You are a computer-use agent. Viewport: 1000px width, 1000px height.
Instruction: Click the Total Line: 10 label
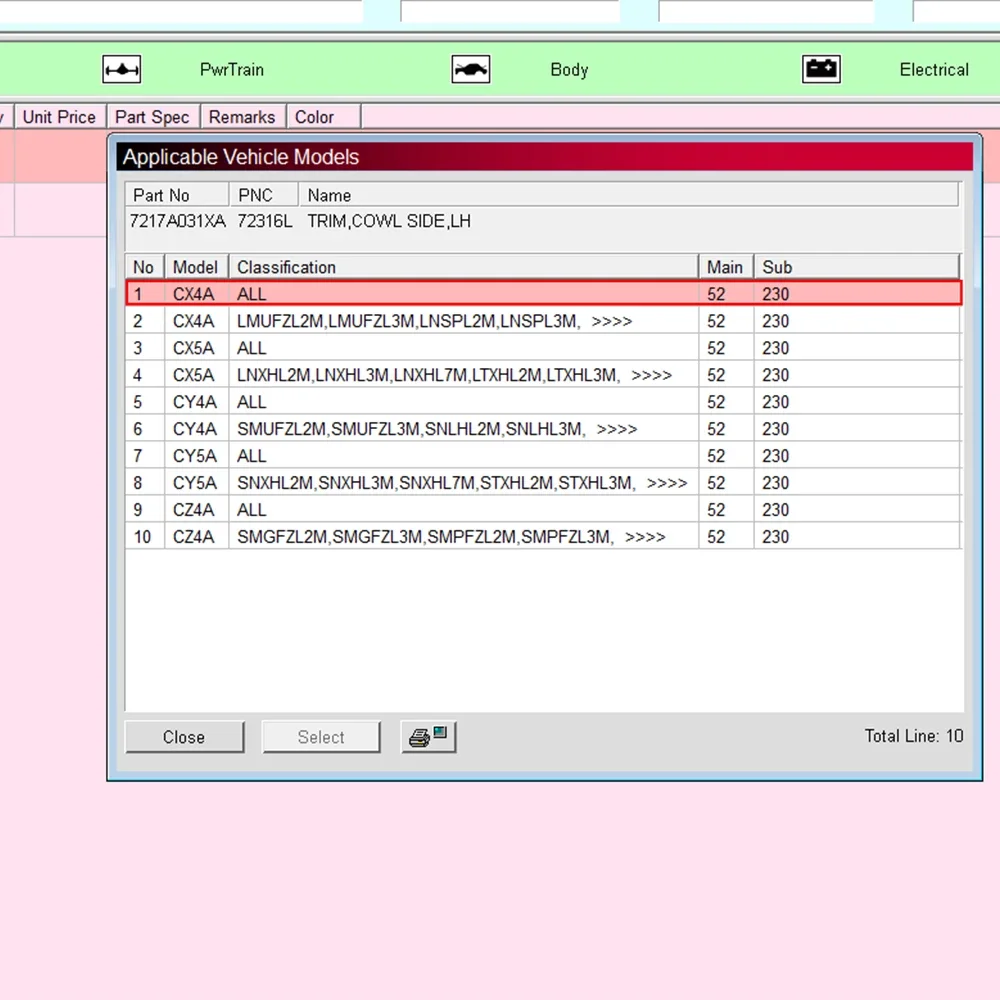913,736
